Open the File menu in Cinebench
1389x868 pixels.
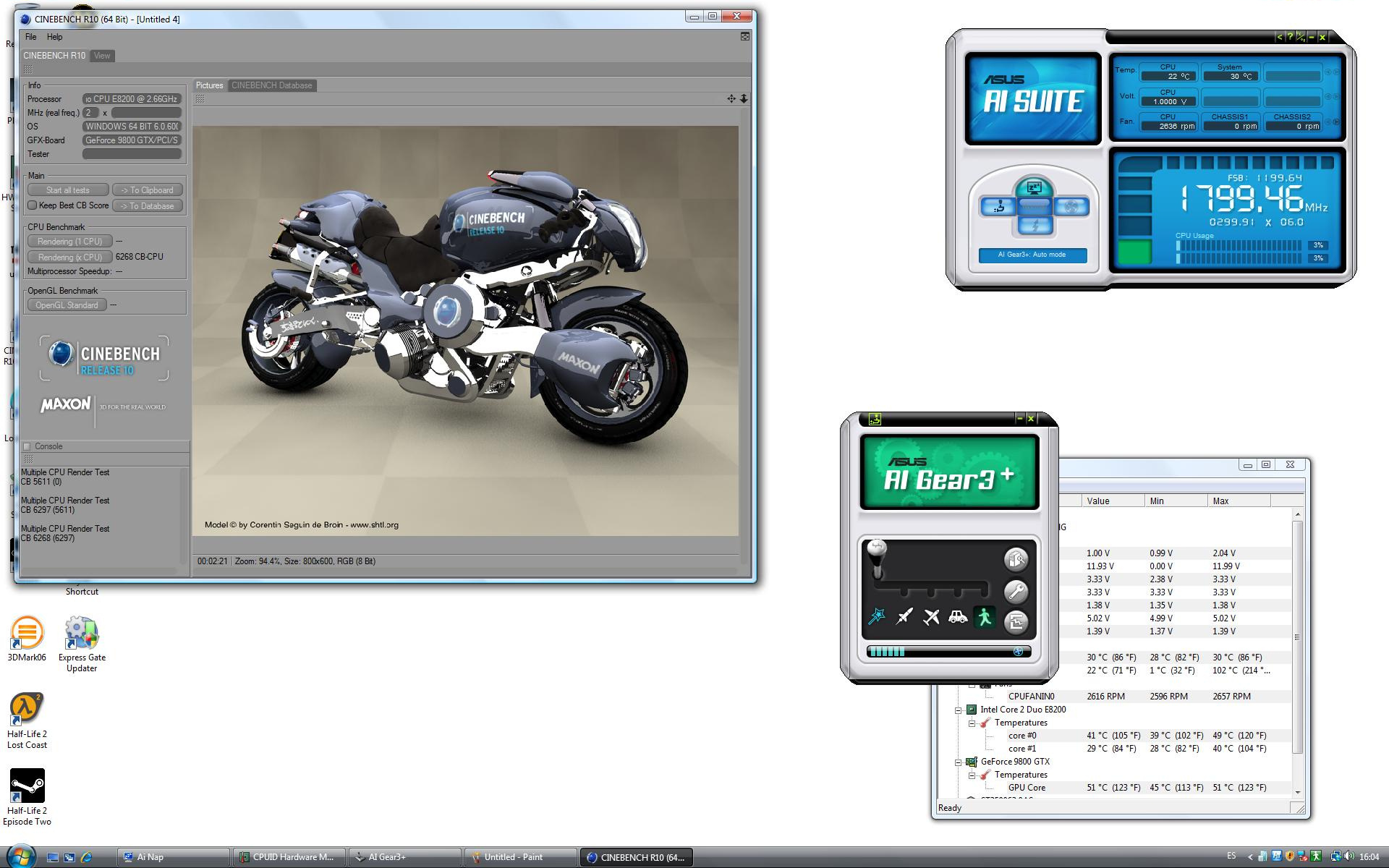30,37
